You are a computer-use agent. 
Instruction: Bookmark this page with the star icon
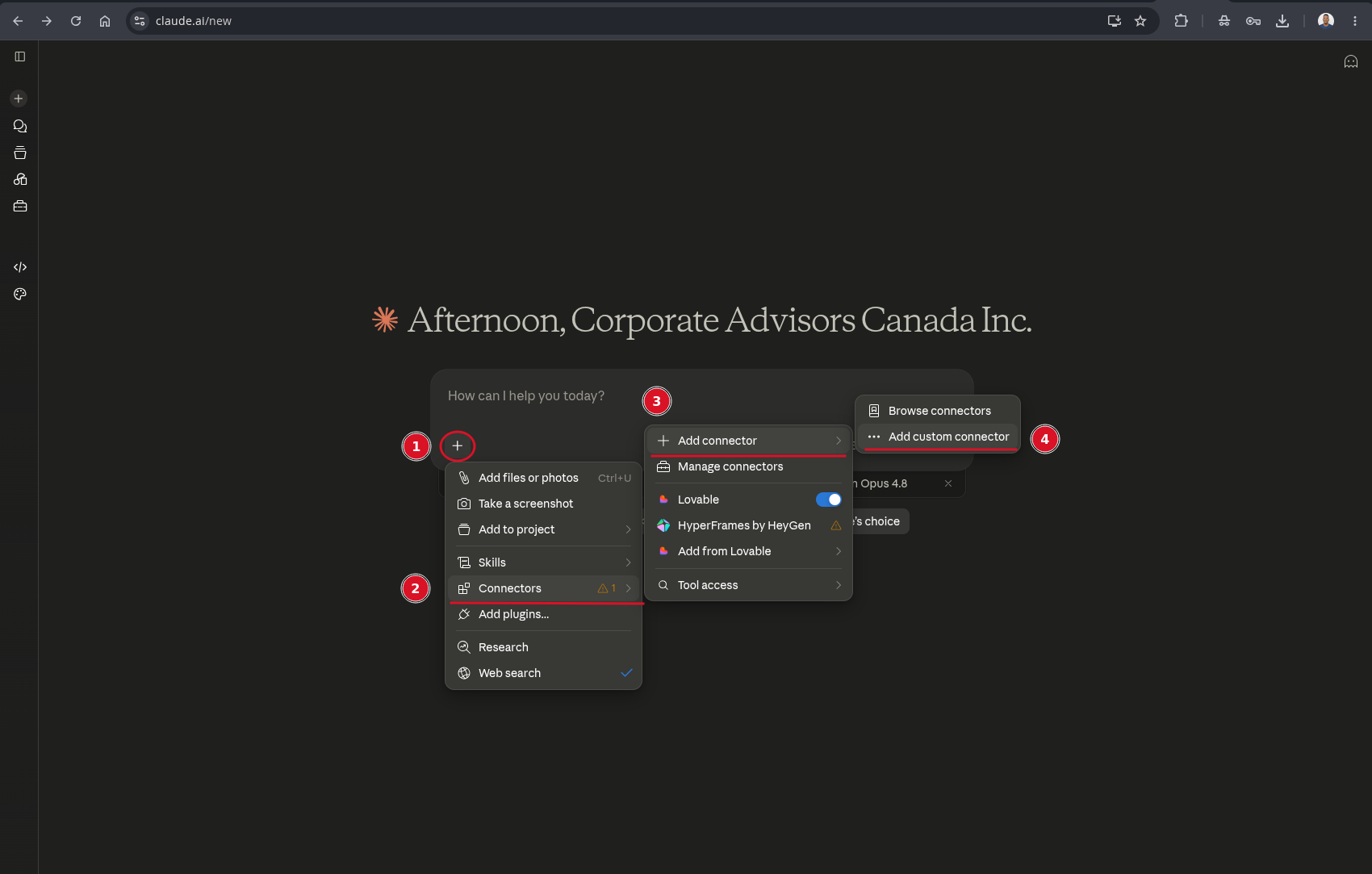pos(1140,21)
